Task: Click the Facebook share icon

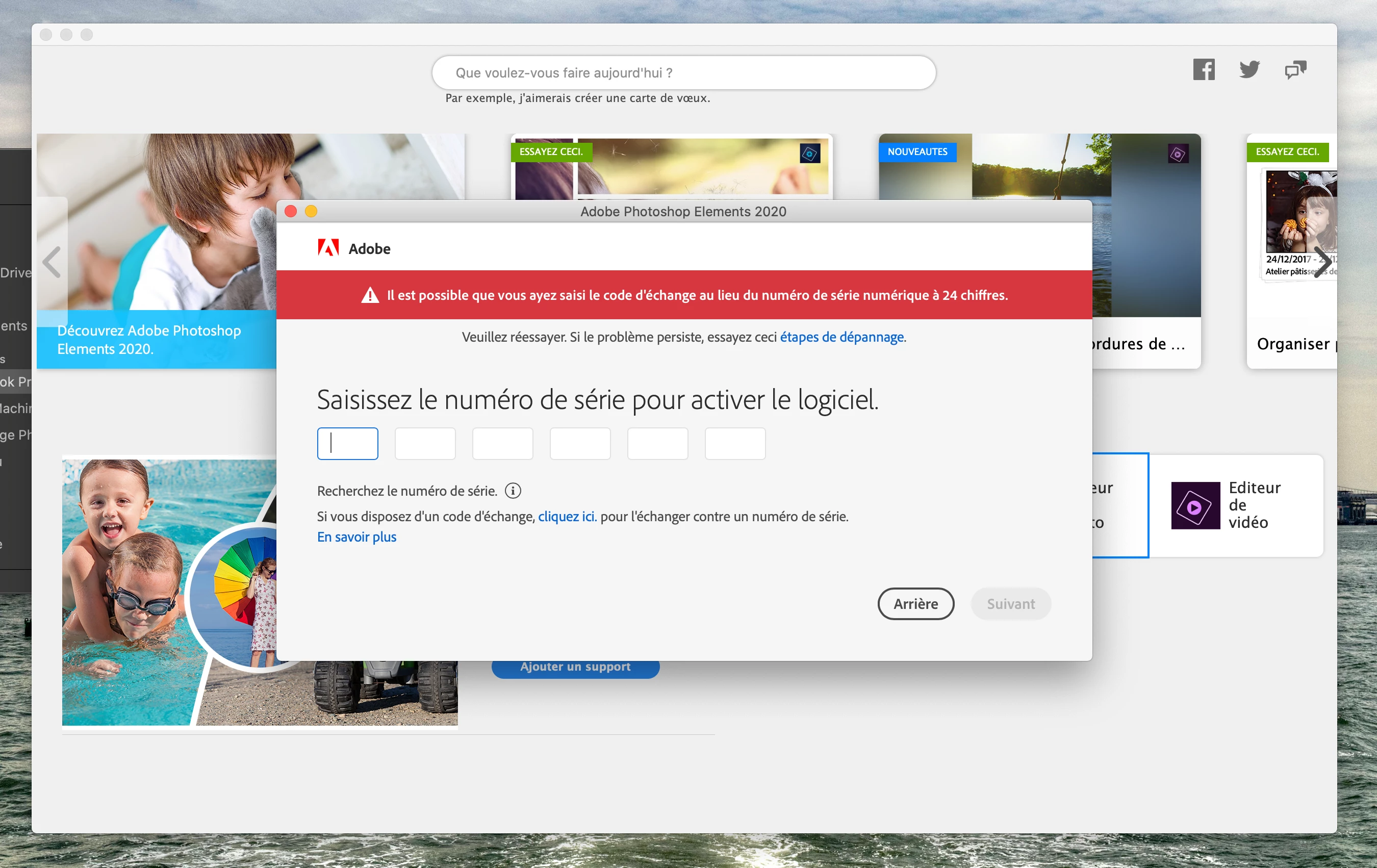Action: point(1204,70)
